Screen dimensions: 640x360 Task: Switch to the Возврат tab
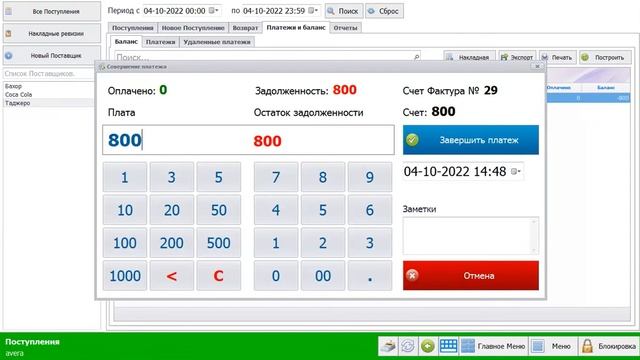coord(245,28)
